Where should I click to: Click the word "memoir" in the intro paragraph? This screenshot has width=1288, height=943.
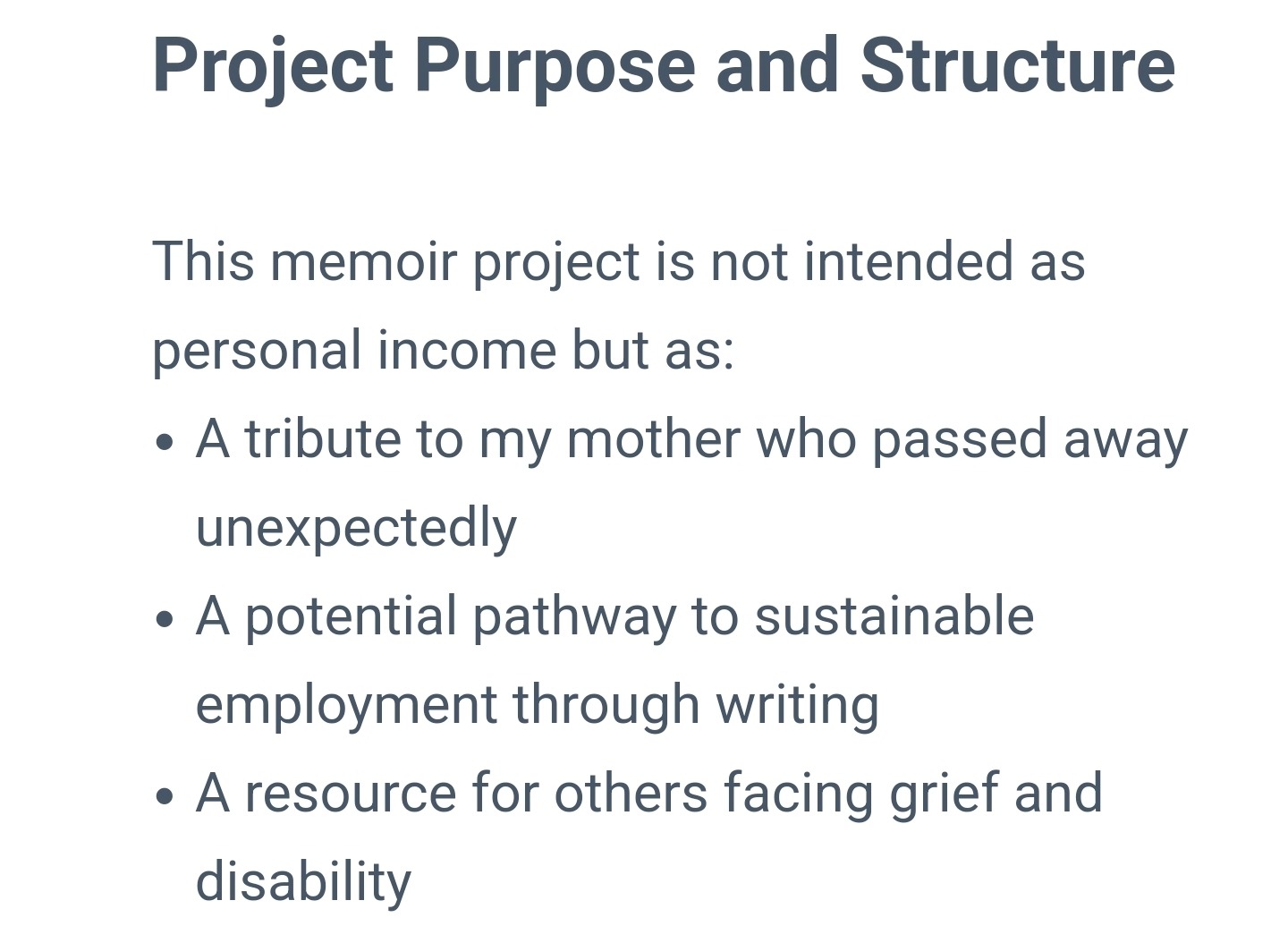363,262
